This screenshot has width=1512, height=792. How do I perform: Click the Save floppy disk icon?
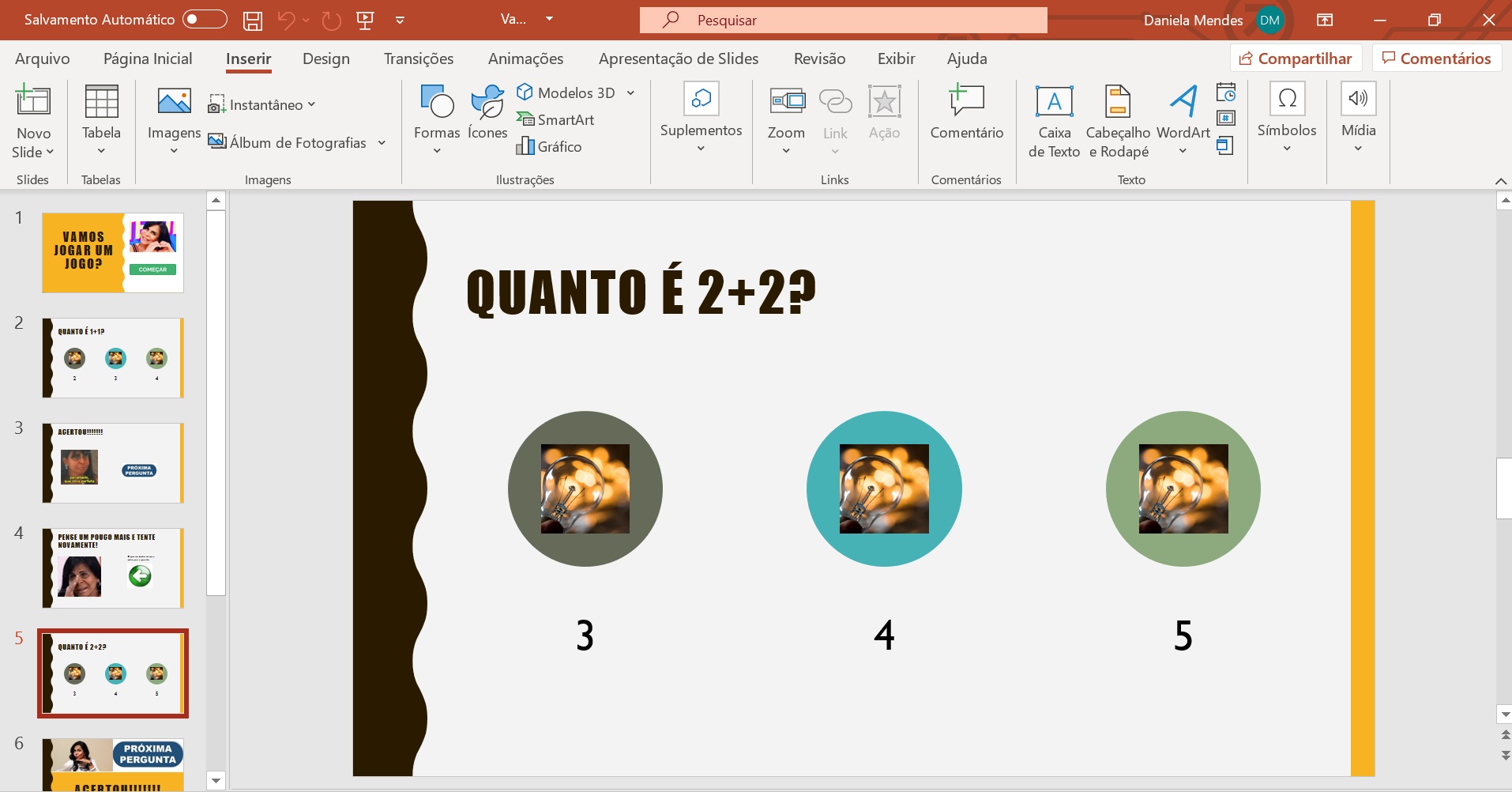253,21
